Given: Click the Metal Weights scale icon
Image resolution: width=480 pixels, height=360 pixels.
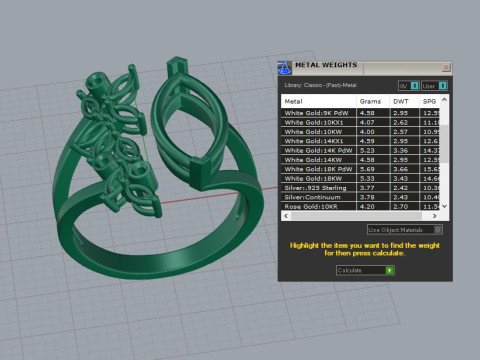Looking at the screenshot, I should (284, 68).
